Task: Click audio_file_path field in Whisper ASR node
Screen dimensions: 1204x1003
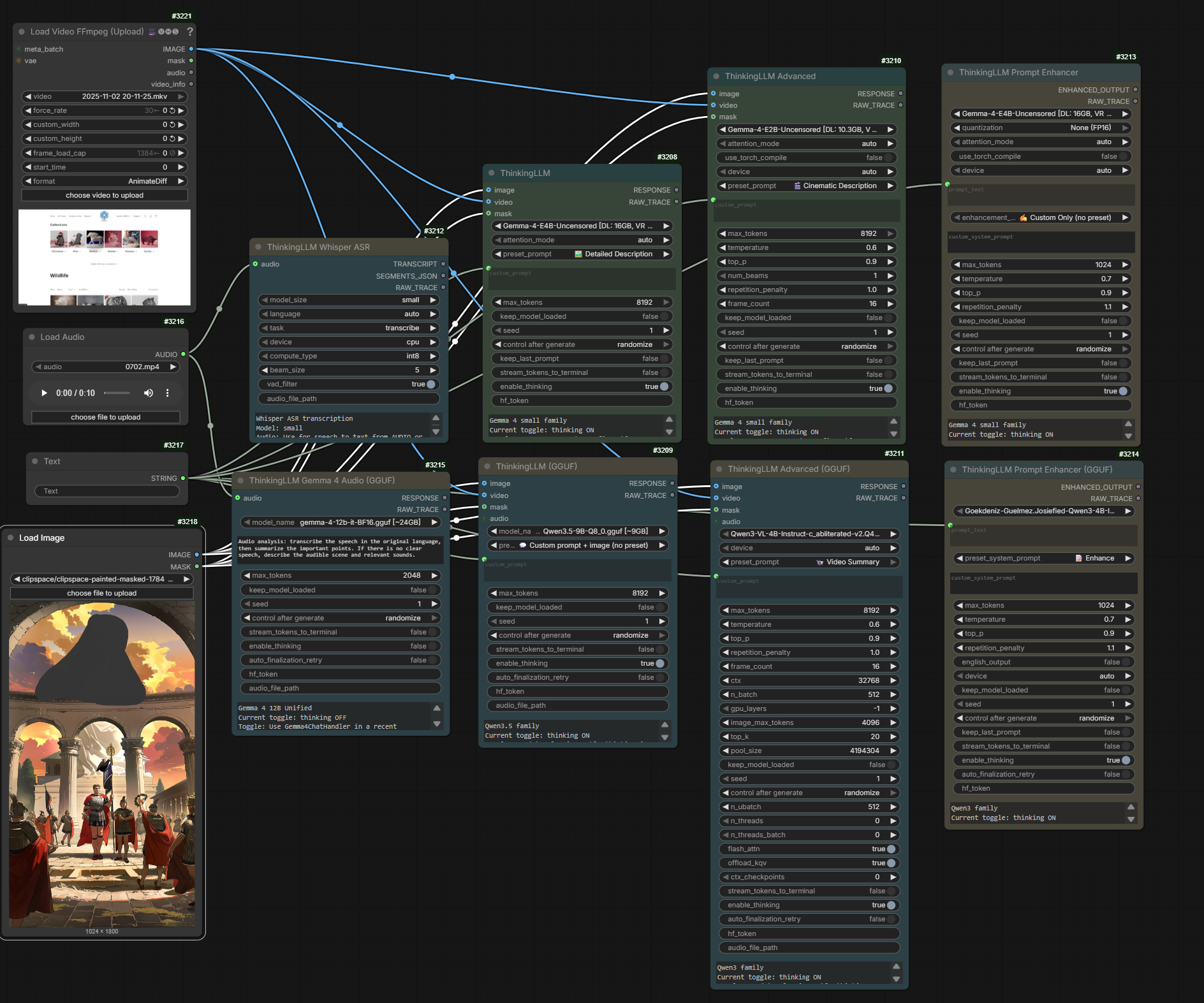Action: (349, 399)
